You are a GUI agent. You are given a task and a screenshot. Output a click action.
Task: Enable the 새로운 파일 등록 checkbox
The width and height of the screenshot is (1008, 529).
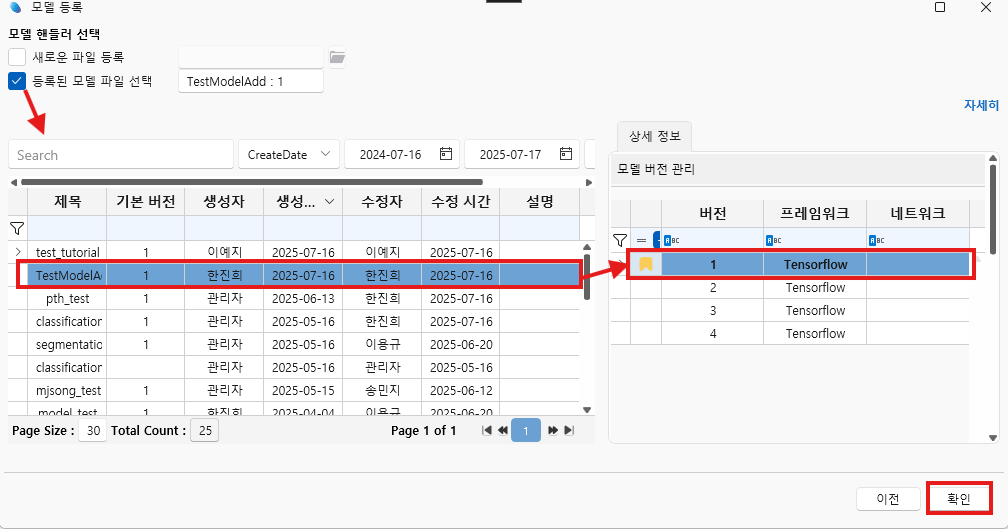click(x=17, y=57)
